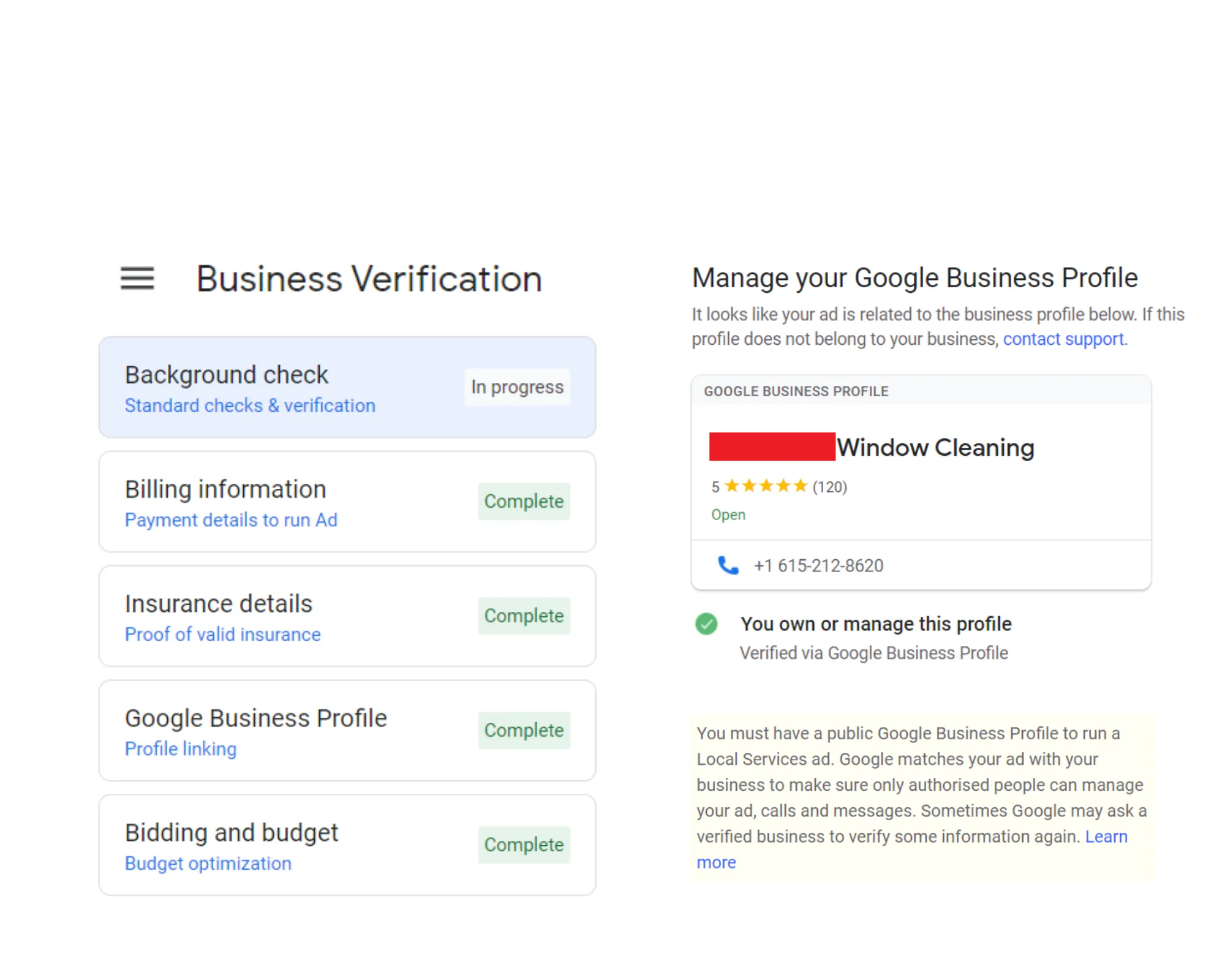The image size is (1225, 980).
Task: Click 'Manage your Google Business Profile' heading
Action: click(915, 278)
